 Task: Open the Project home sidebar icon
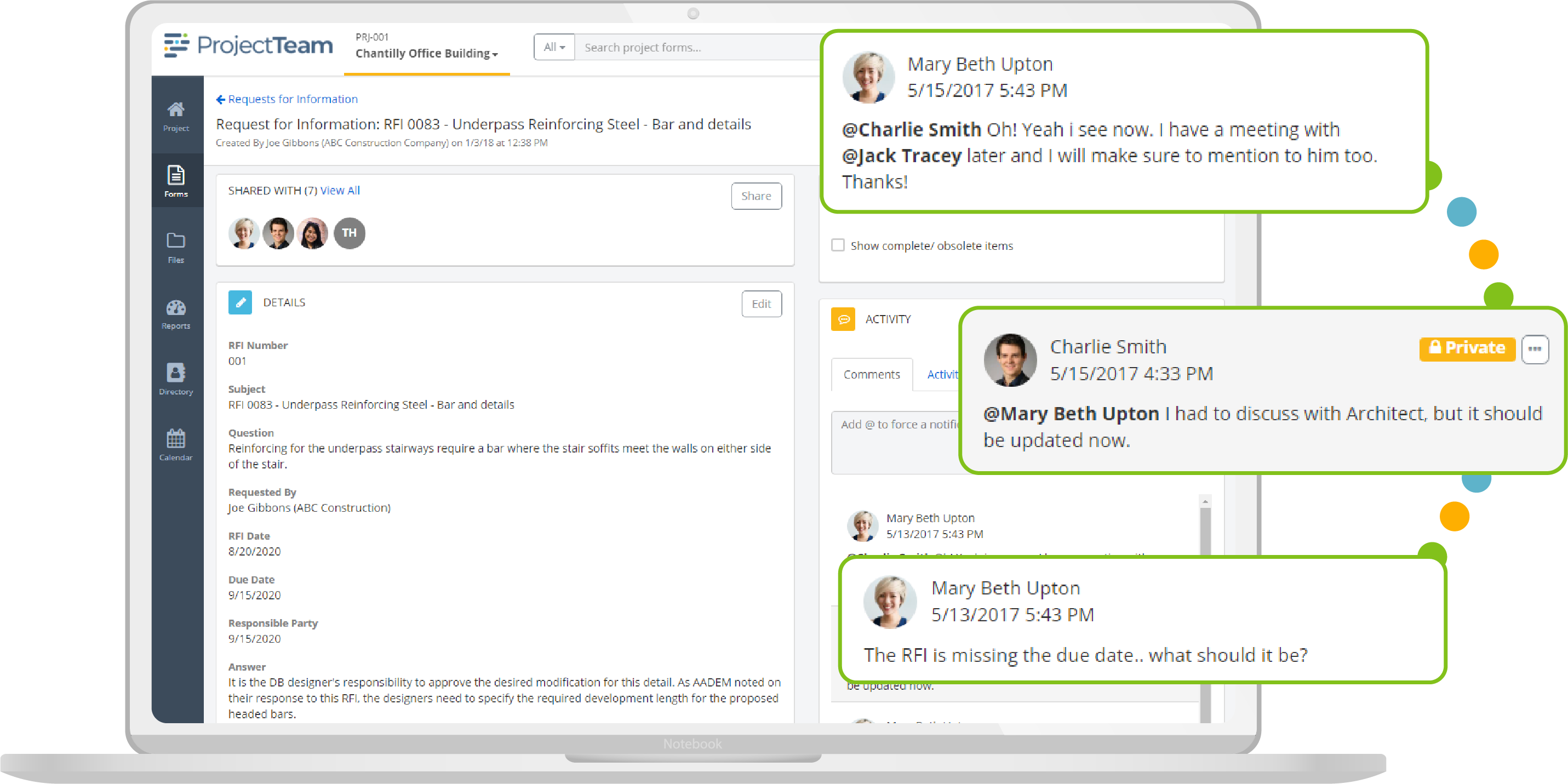[x=176, y=116]
